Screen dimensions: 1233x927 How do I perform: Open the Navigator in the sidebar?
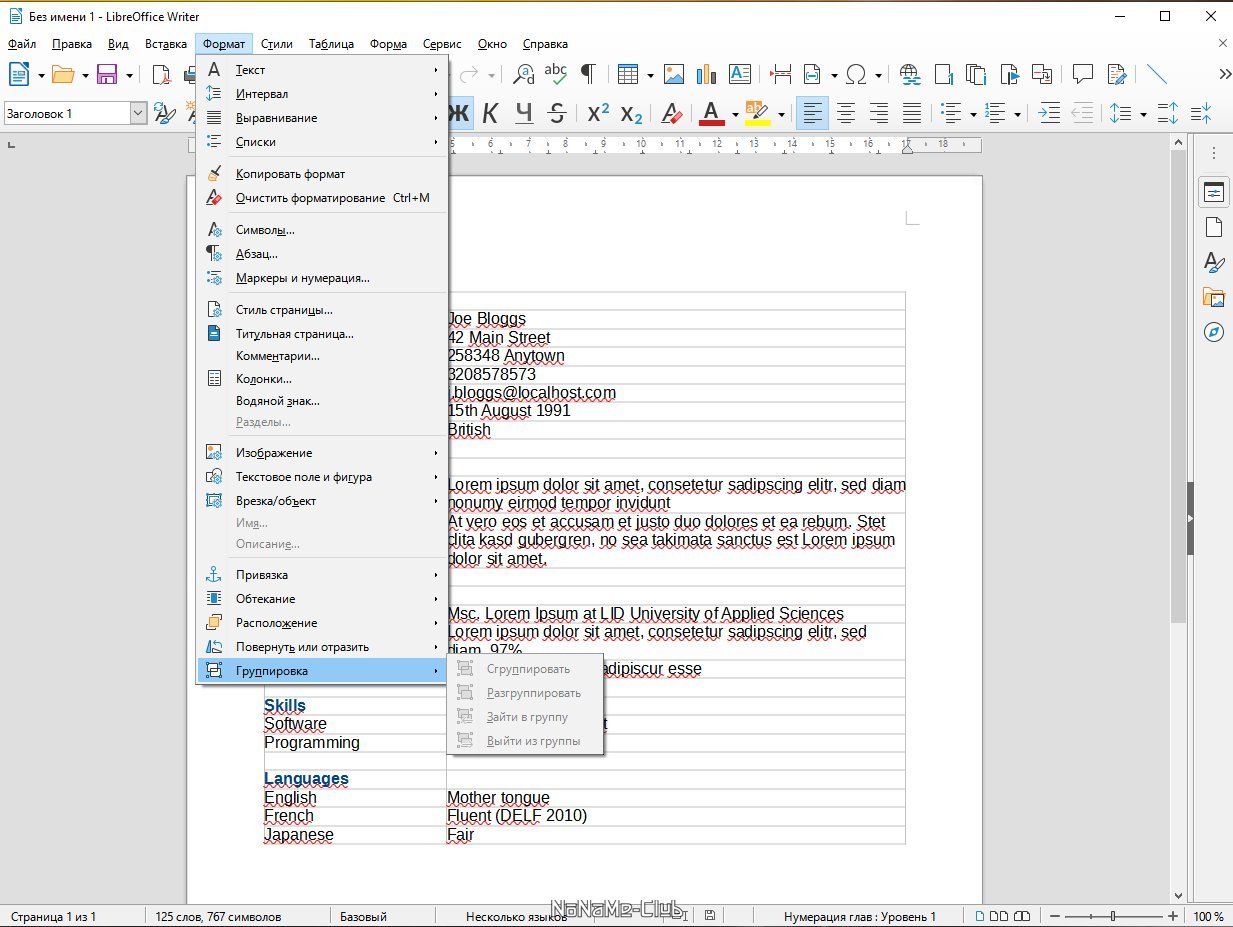[1214, 332]
